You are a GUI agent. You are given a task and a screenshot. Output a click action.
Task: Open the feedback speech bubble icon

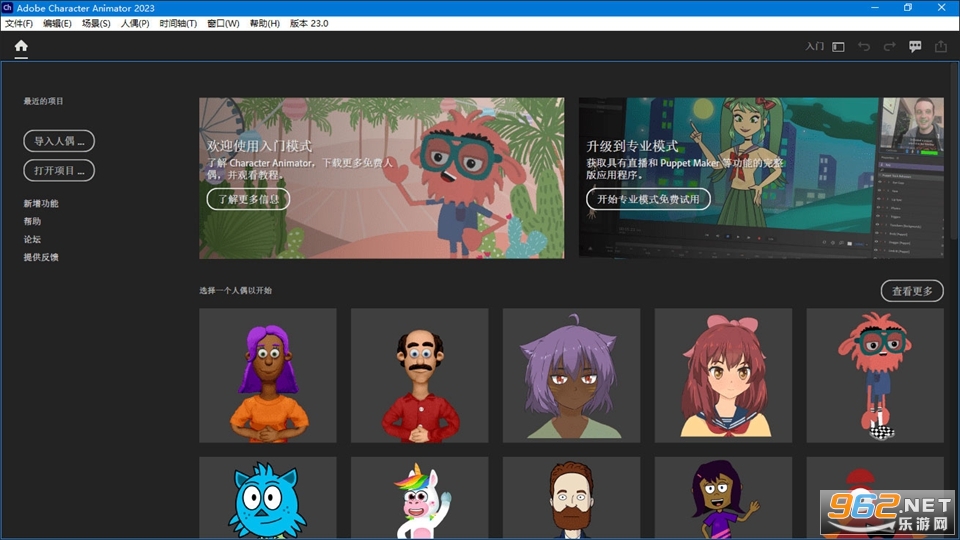click(915, 47)
